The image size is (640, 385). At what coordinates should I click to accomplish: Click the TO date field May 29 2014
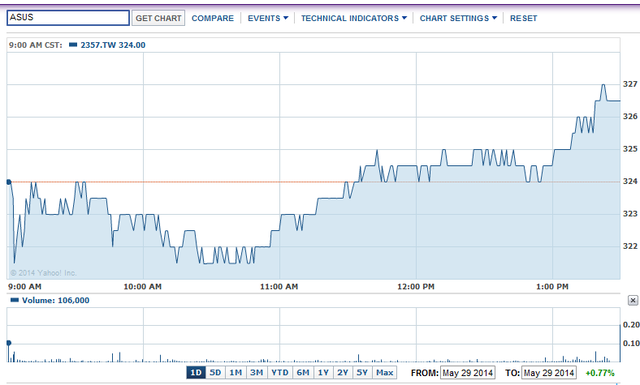coord(549,373)
